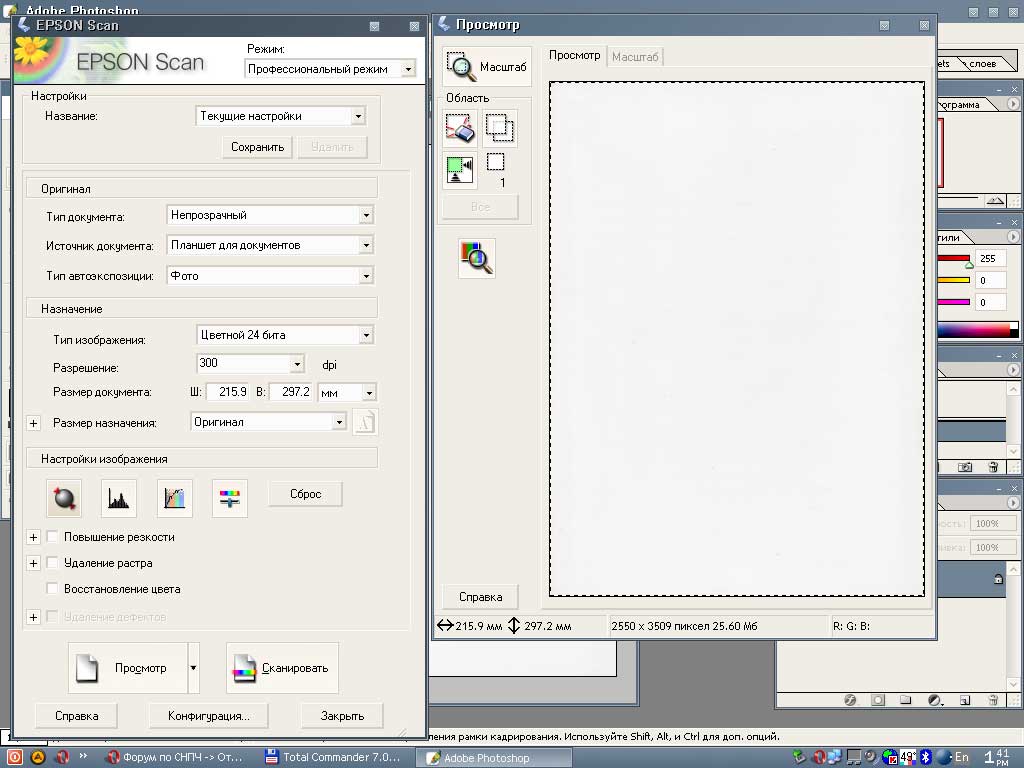Click the lock icon on Photoshop layer

tap(998, 579)
